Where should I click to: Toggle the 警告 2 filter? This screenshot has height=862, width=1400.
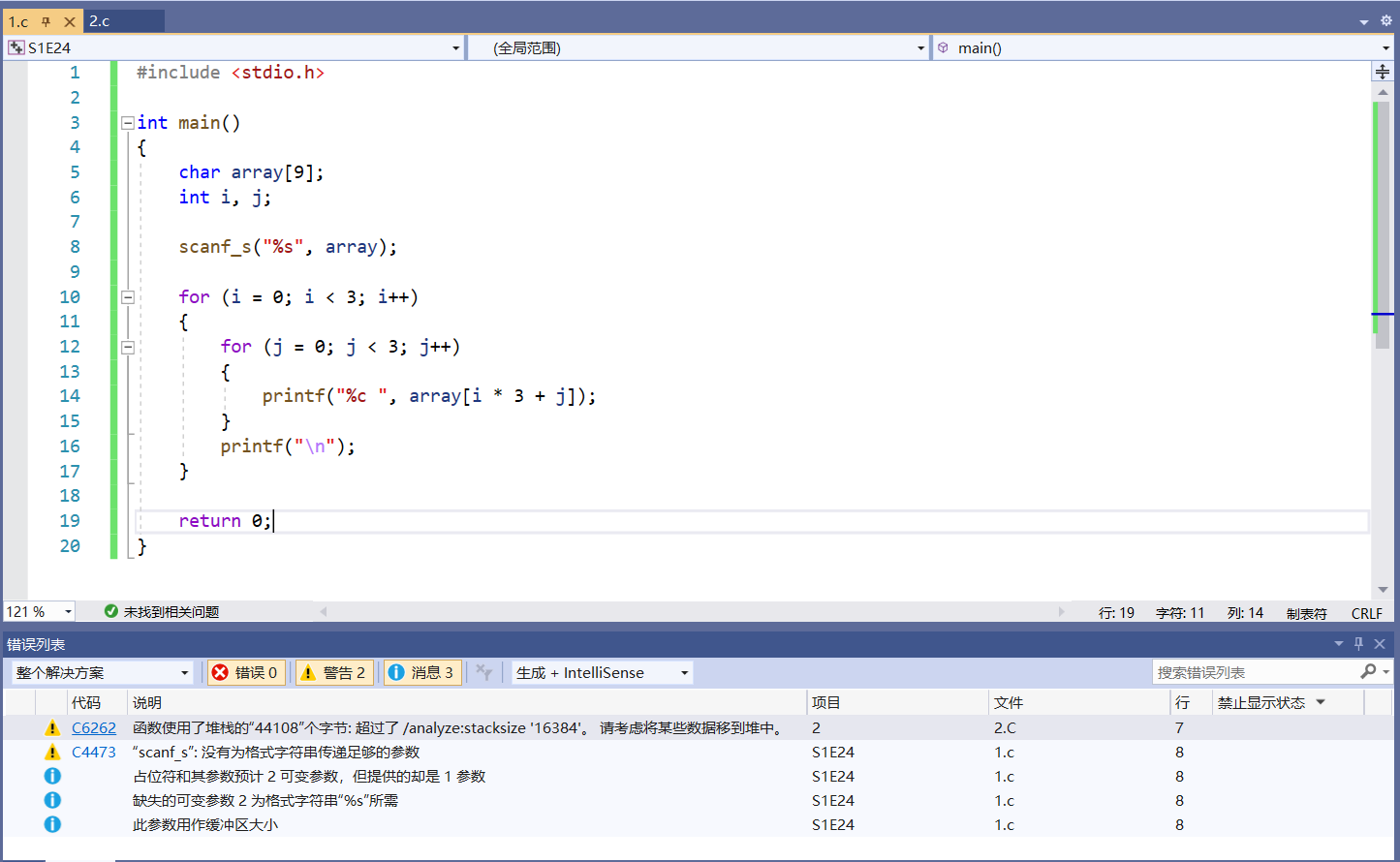click(334, 672)
